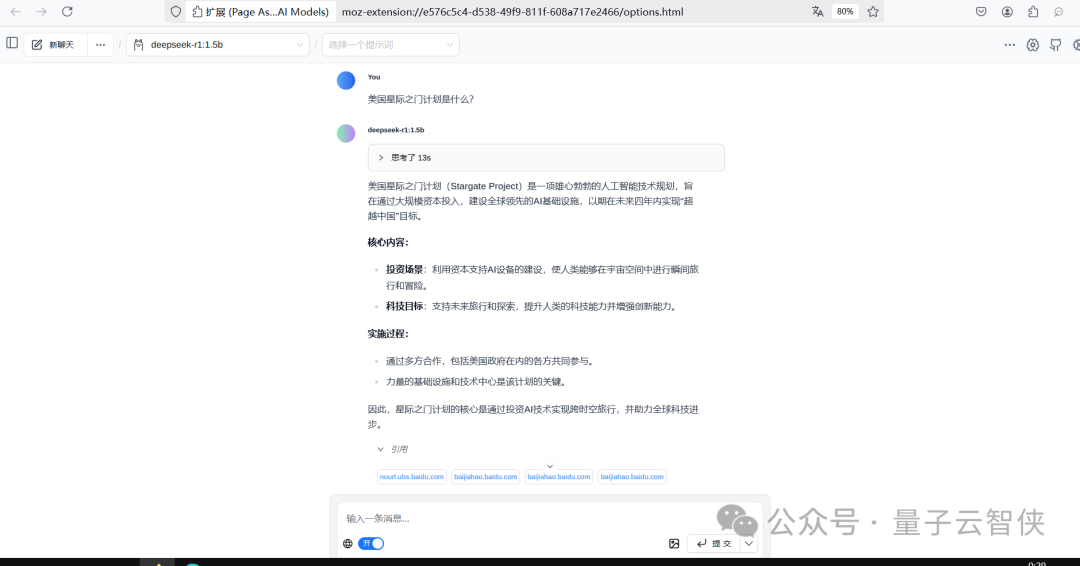Submit the message with 提交 button
Image resolution: width=1080 pixels, height=566 pixels.
click(x=714, y=544)
